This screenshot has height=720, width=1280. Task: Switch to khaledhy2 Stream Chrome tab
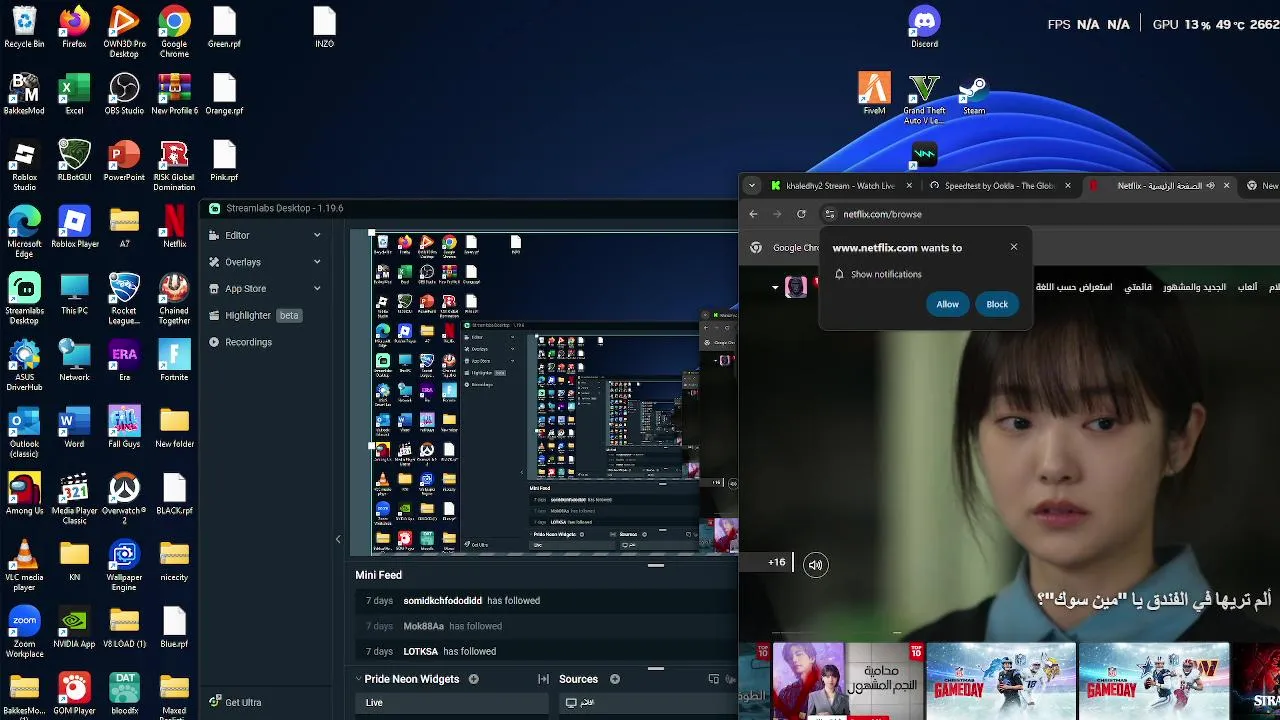(841, 186)
